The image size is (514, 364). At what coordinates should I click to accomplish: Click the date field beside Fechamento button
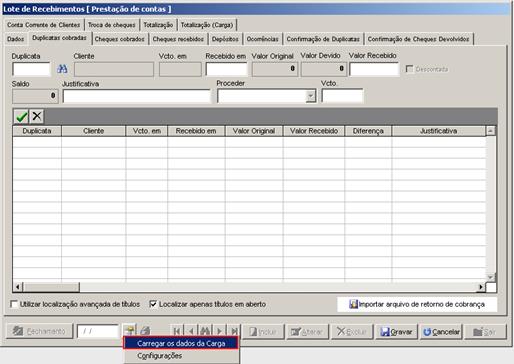point(98,331)
